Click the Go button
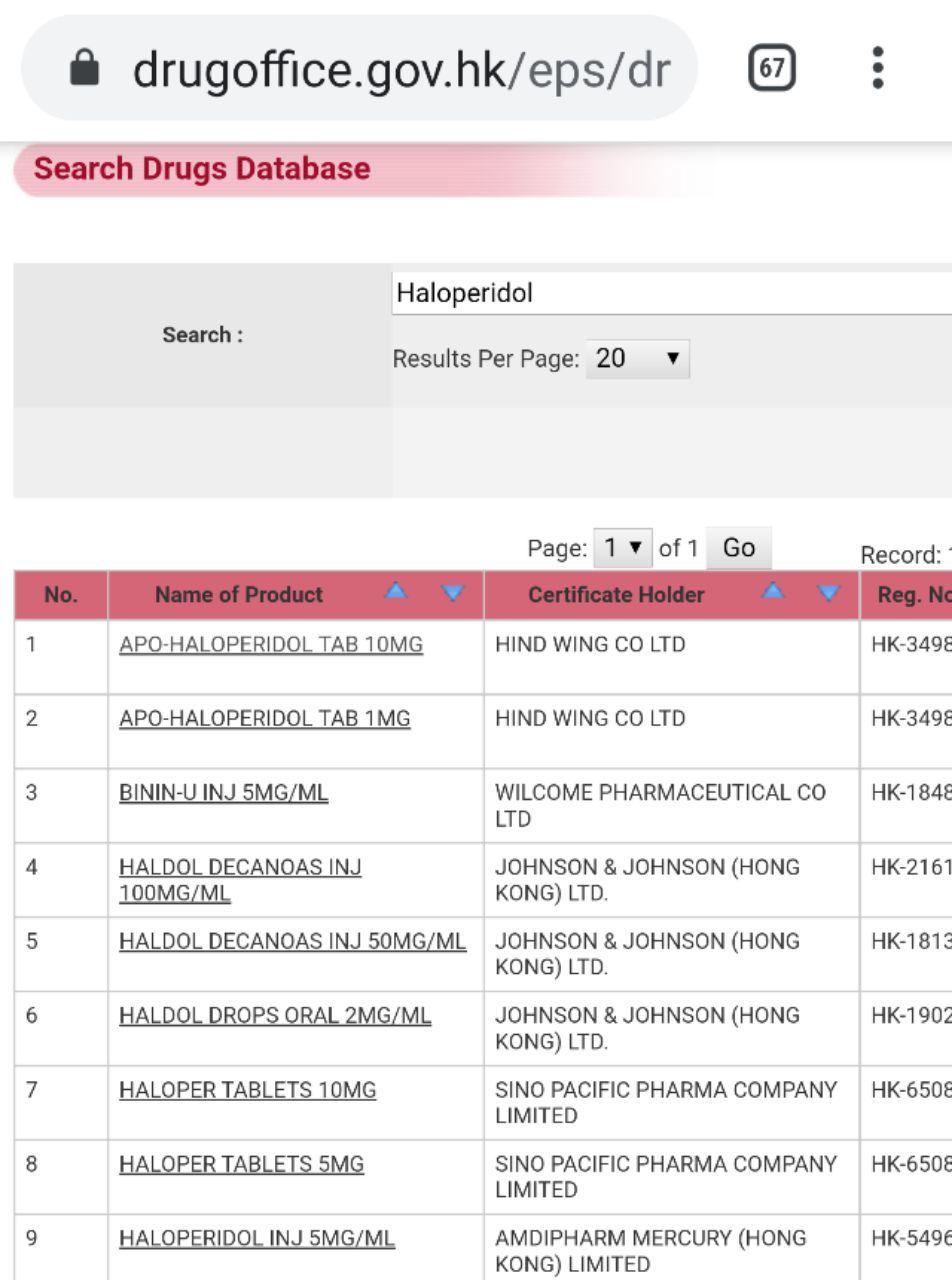Viewport: 952px width, 1280px height. tap(739, 548)
